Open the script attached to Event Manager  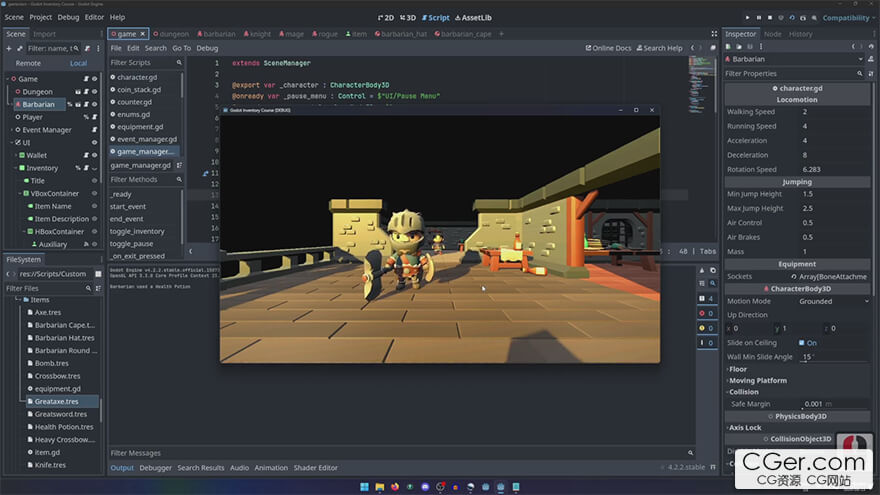point(94,130)
